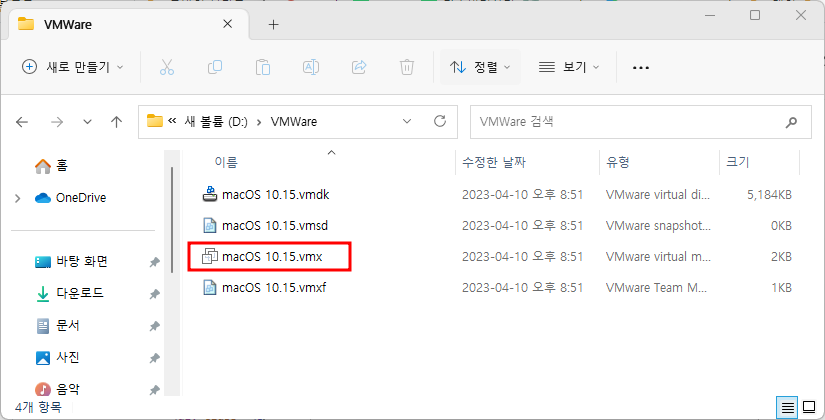The height and width of the screenshot is (420, 825).
Task: Open the three-dots more options menu
Action: coord(640,67)
